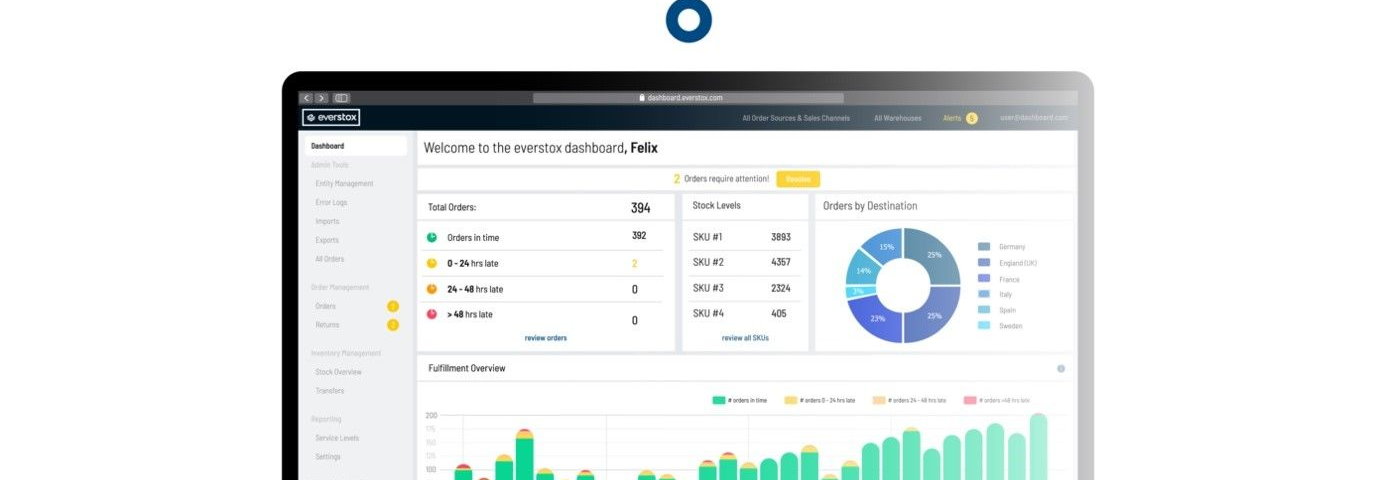Image resolution: width=1378 pixels, height=480 pixels.
Task: Click the Alerts link in the header
Action: point(952,118)
